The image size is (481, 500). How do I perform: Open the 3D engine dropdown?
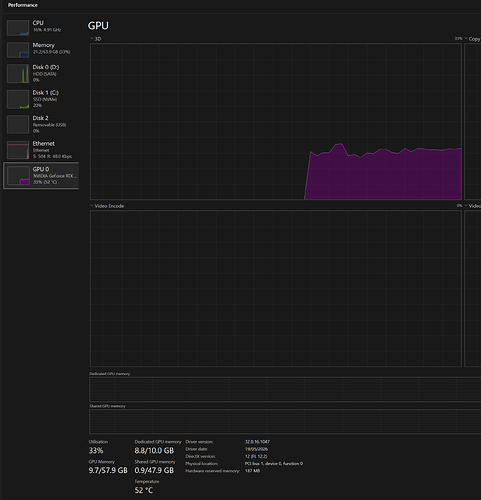tap(96, 39)
